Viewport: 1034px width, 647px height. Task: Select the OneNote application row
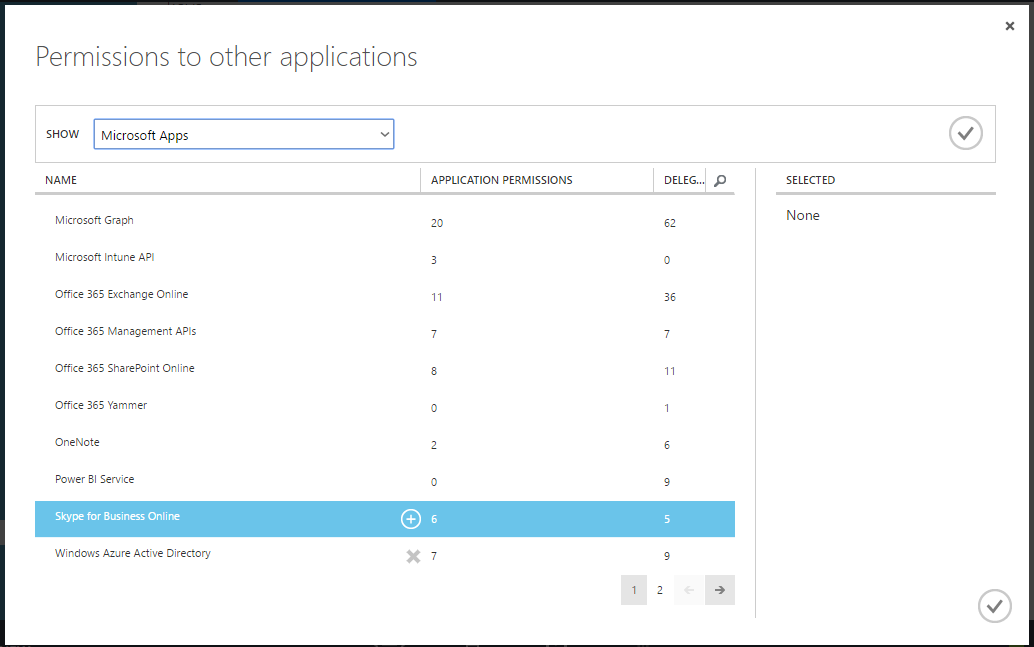pyautogui.click(x=384, y=444)
